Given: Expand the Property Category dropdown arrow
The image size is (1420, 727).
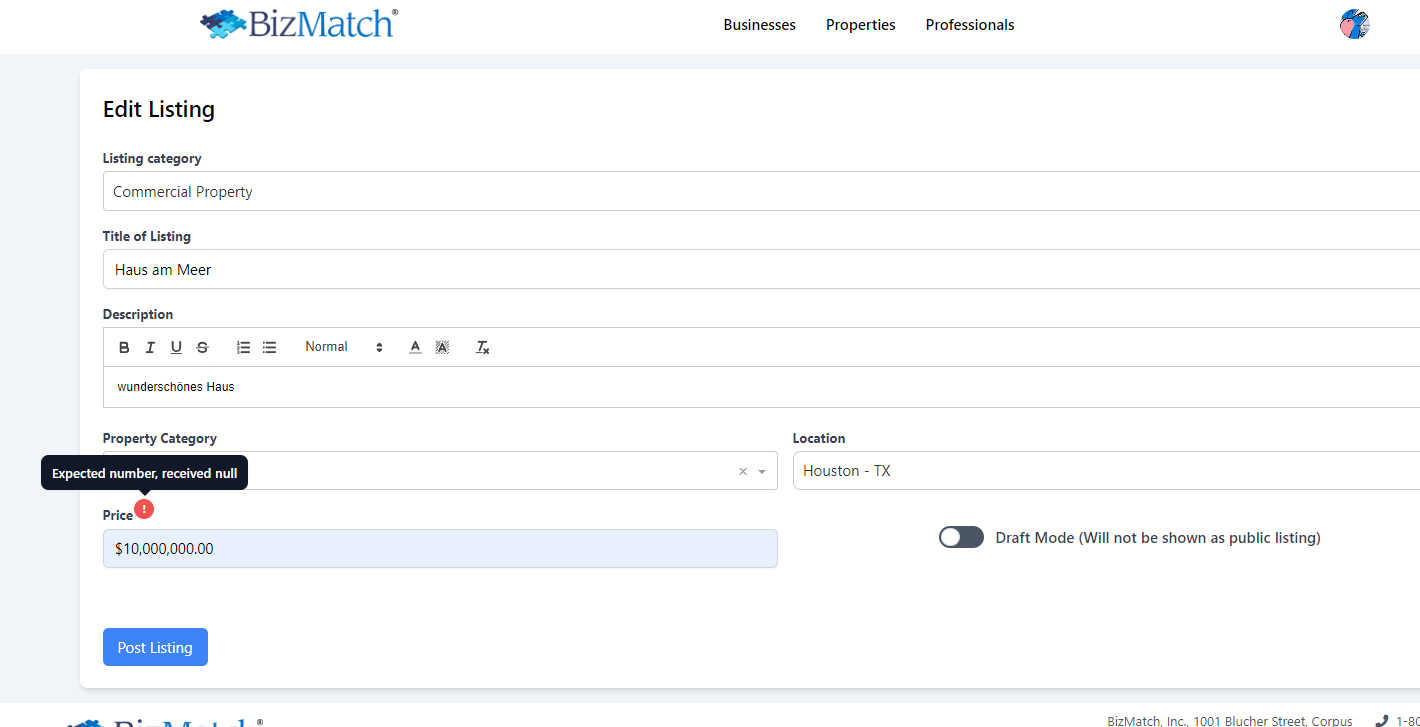Looking at the screenshot, I should [x=762, y=472].
